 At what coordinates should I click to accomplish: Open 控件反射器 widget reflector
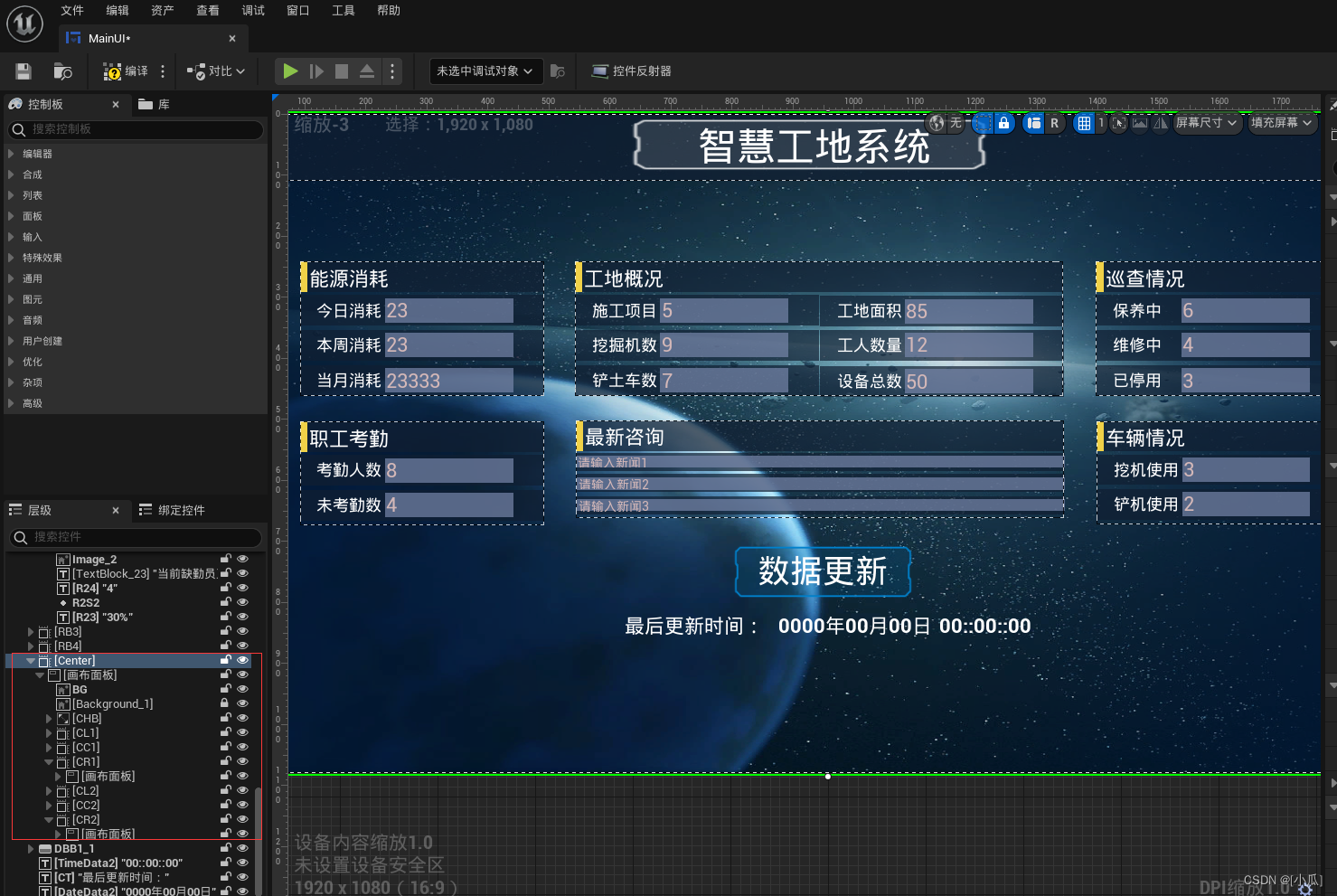631,71
